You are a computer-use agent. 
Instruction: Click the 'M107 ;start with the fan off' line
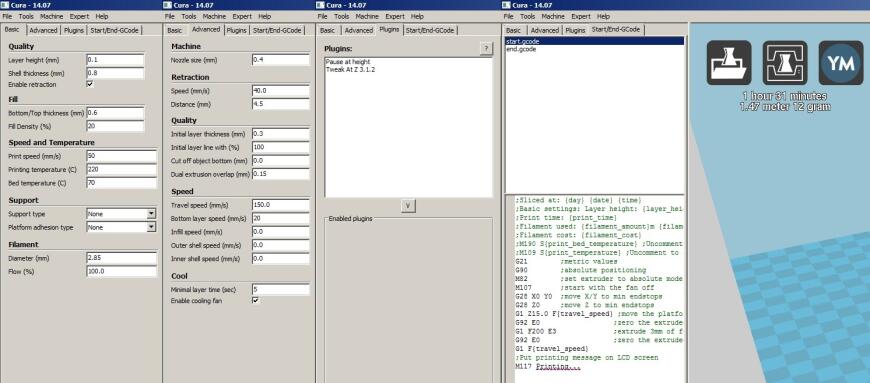coord(584,288)
